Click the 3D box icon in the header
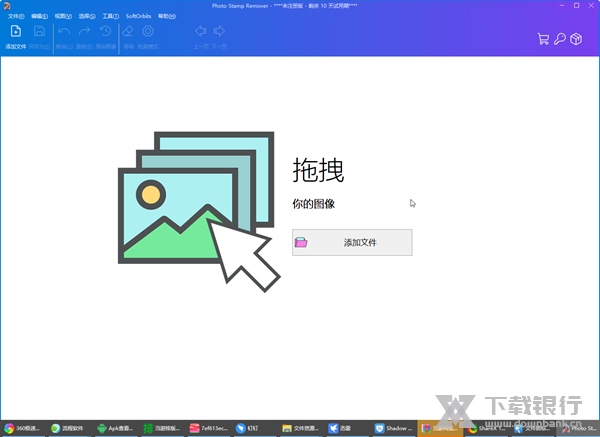 click(576, 39)
